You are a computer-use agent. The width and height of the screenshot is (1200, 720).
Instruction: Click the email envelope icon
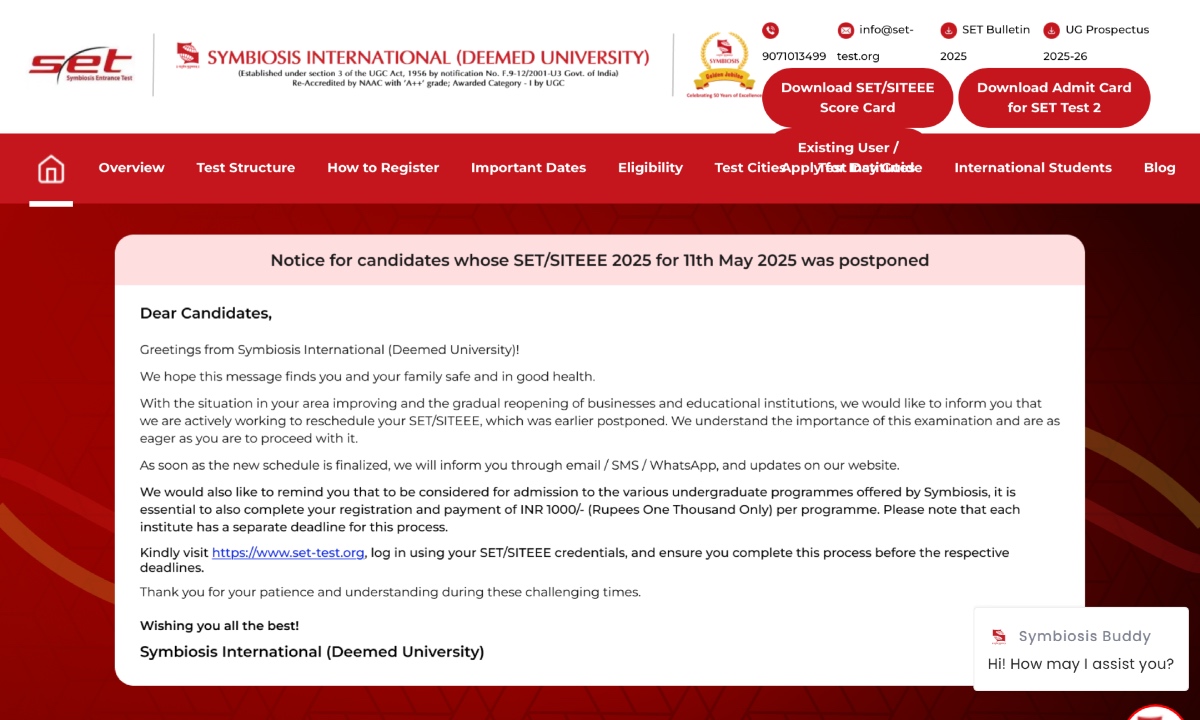[x=846, y=30]
